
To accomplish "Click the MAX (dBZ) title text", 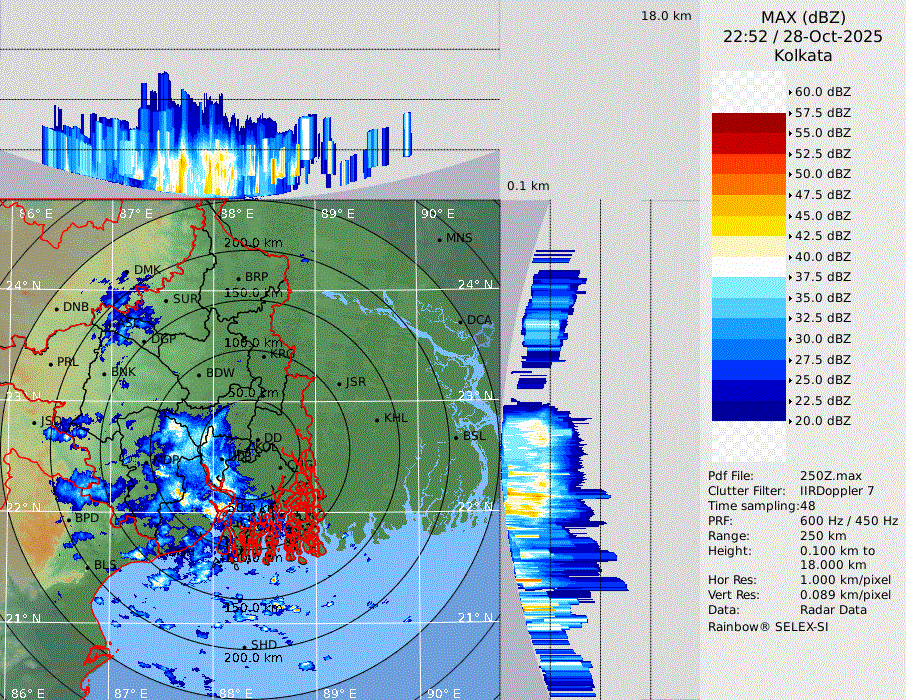I will pyautogui.click(x=803, y=17).
